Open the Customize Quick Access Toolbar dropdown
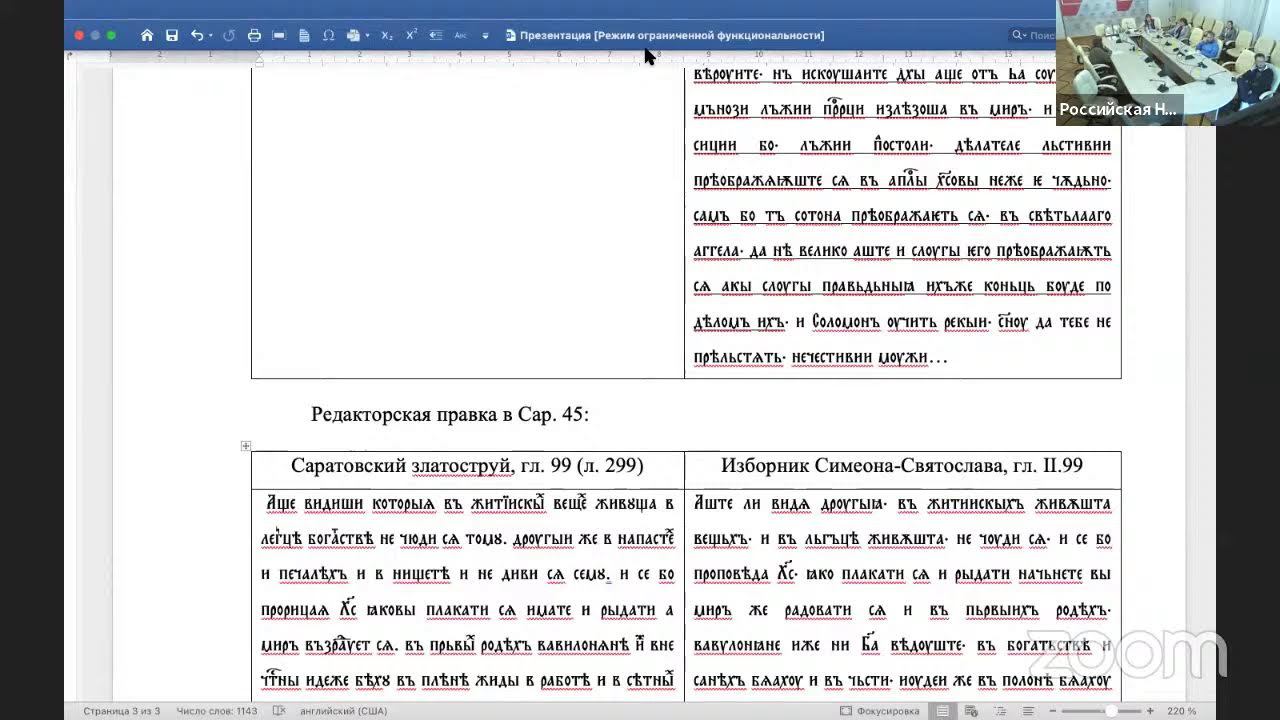The width and height of the screenshot is (1280, 720). (486, 36)
